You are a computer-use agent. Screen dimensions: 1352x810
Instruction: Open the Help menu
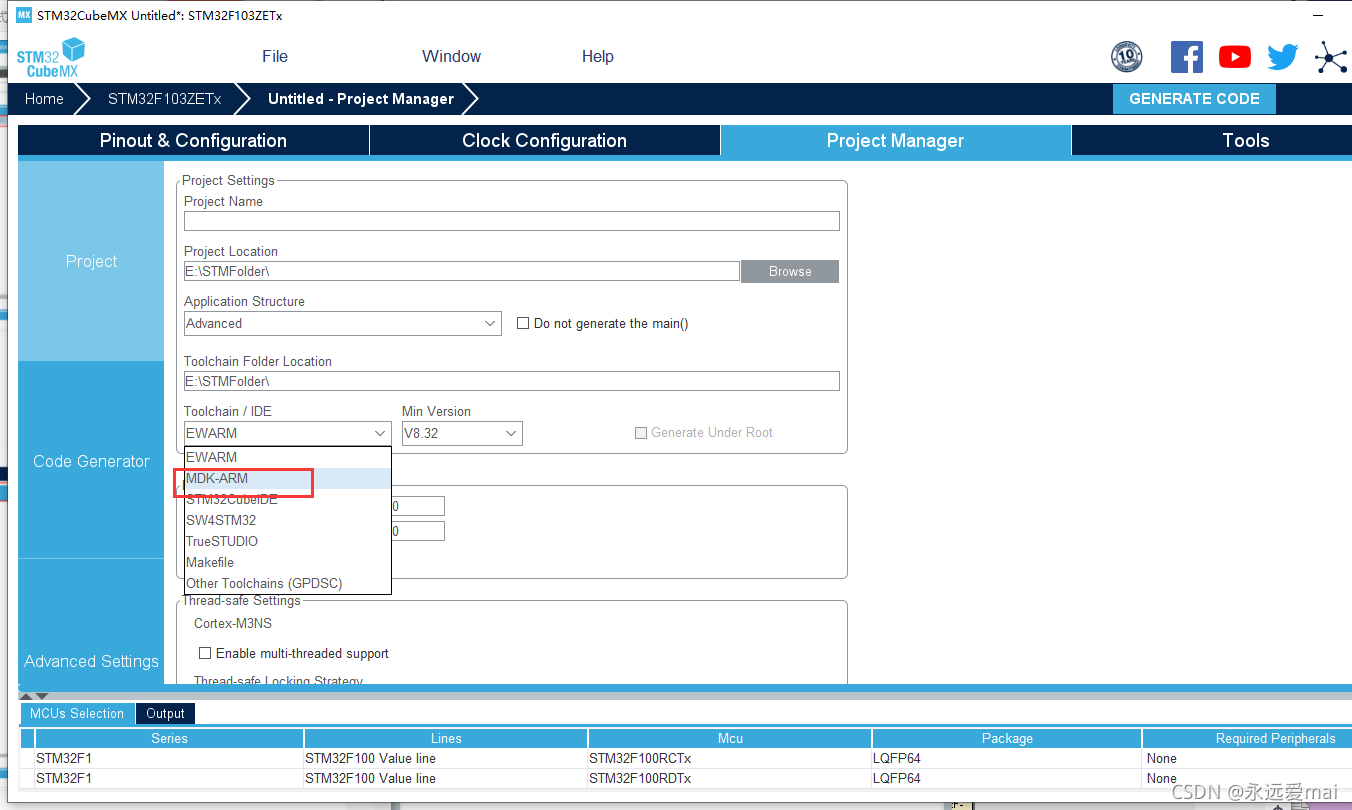pos(598,57)
